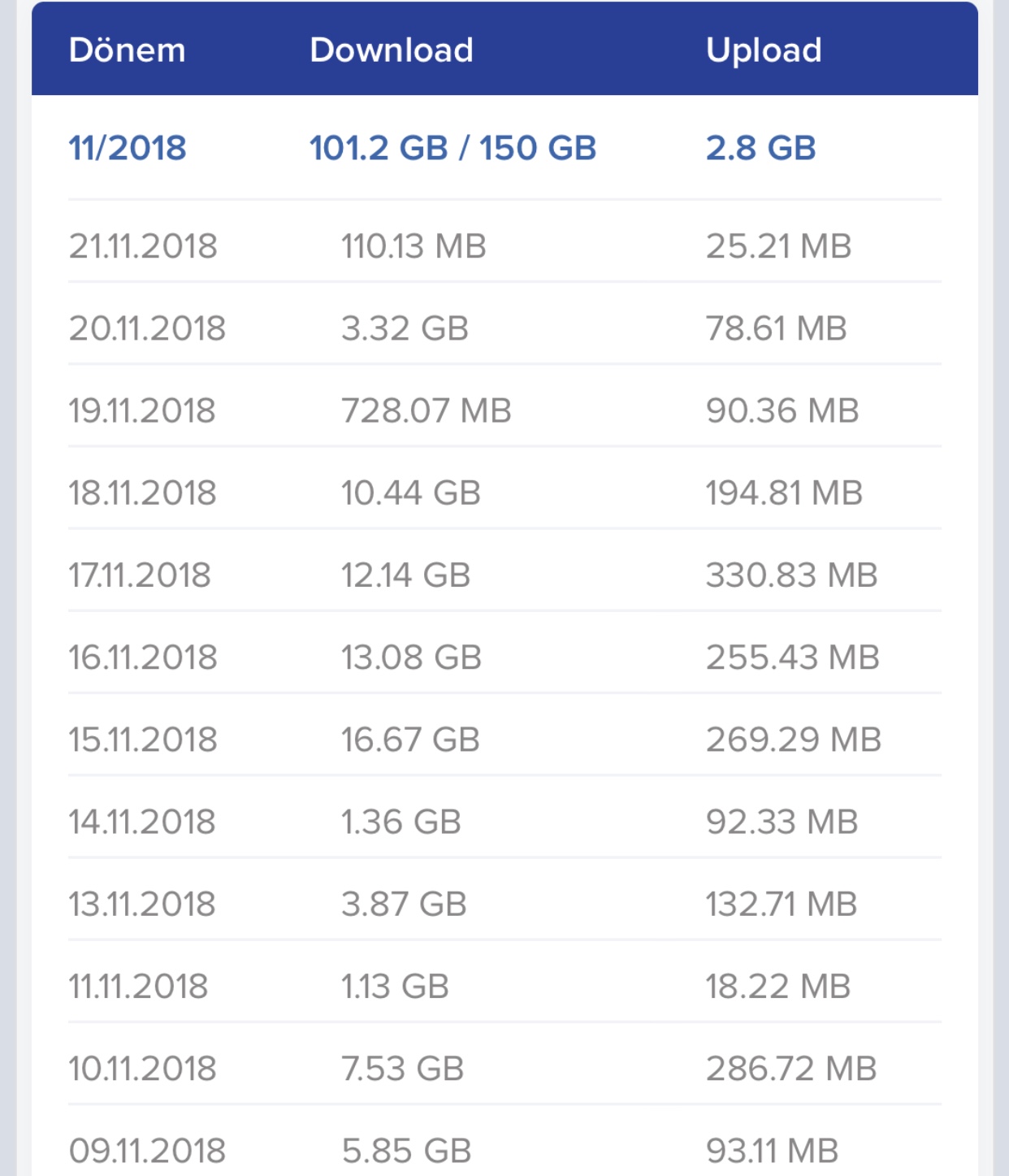Image resolution: width=1009 pixels, height=1176 pixels.
Task: Tap the 330.83 MB upload value
Action: pos(792,575)
